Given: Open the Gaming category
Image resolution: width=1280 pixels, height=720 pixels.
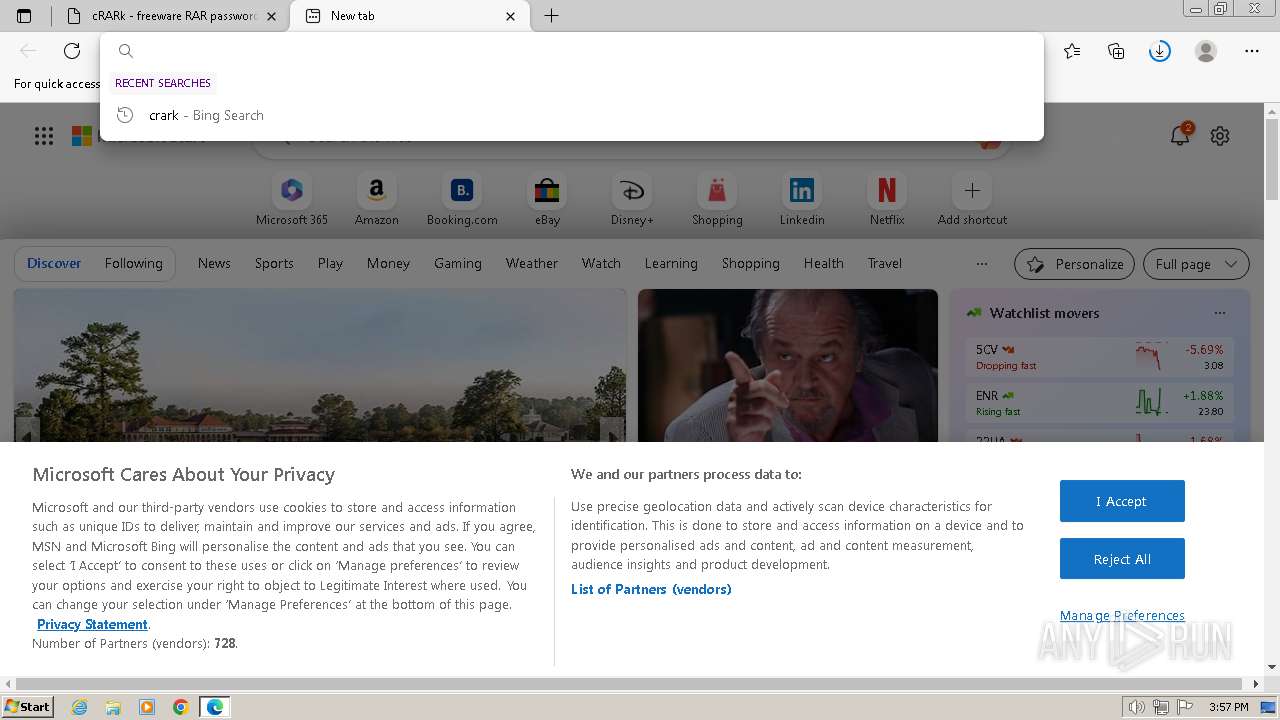Looking at the screenshot, I should pos(458,263).
